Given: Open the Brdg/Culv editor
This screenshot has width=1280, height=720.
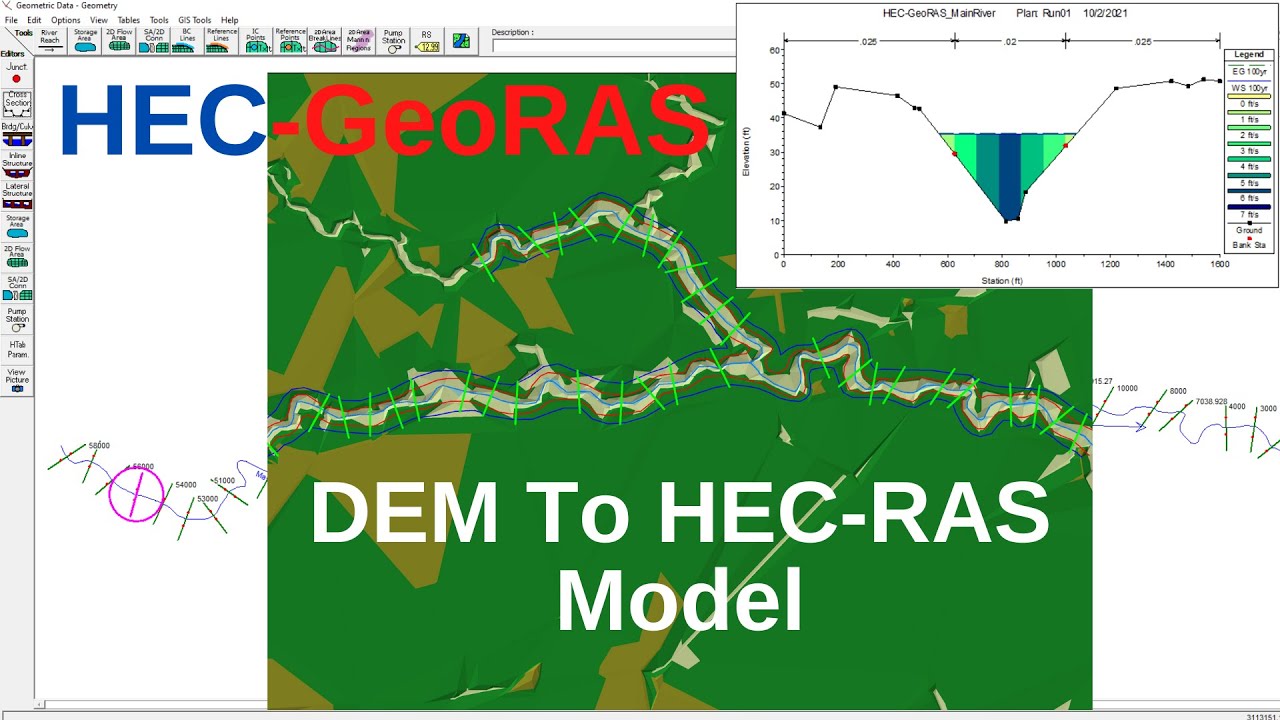Looking at the screenshot, I should 17,134.
